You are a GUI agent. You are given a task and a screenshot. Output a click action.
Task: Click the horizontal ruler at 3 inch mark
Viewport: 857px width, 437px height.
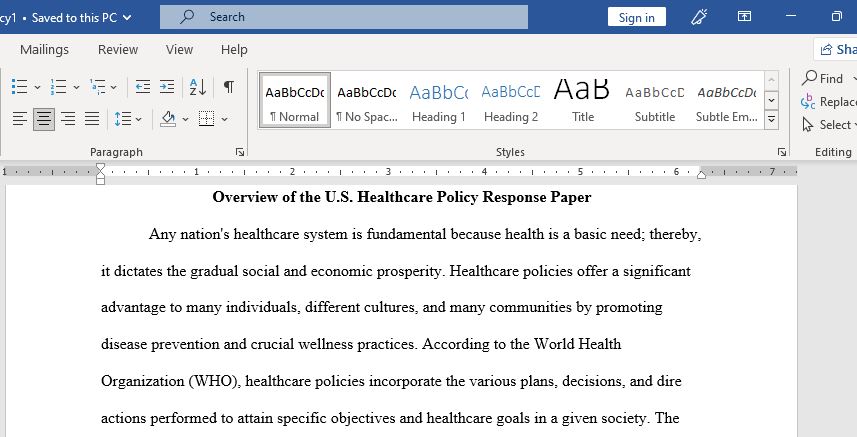pyautogui.click(x=388, y=172)
